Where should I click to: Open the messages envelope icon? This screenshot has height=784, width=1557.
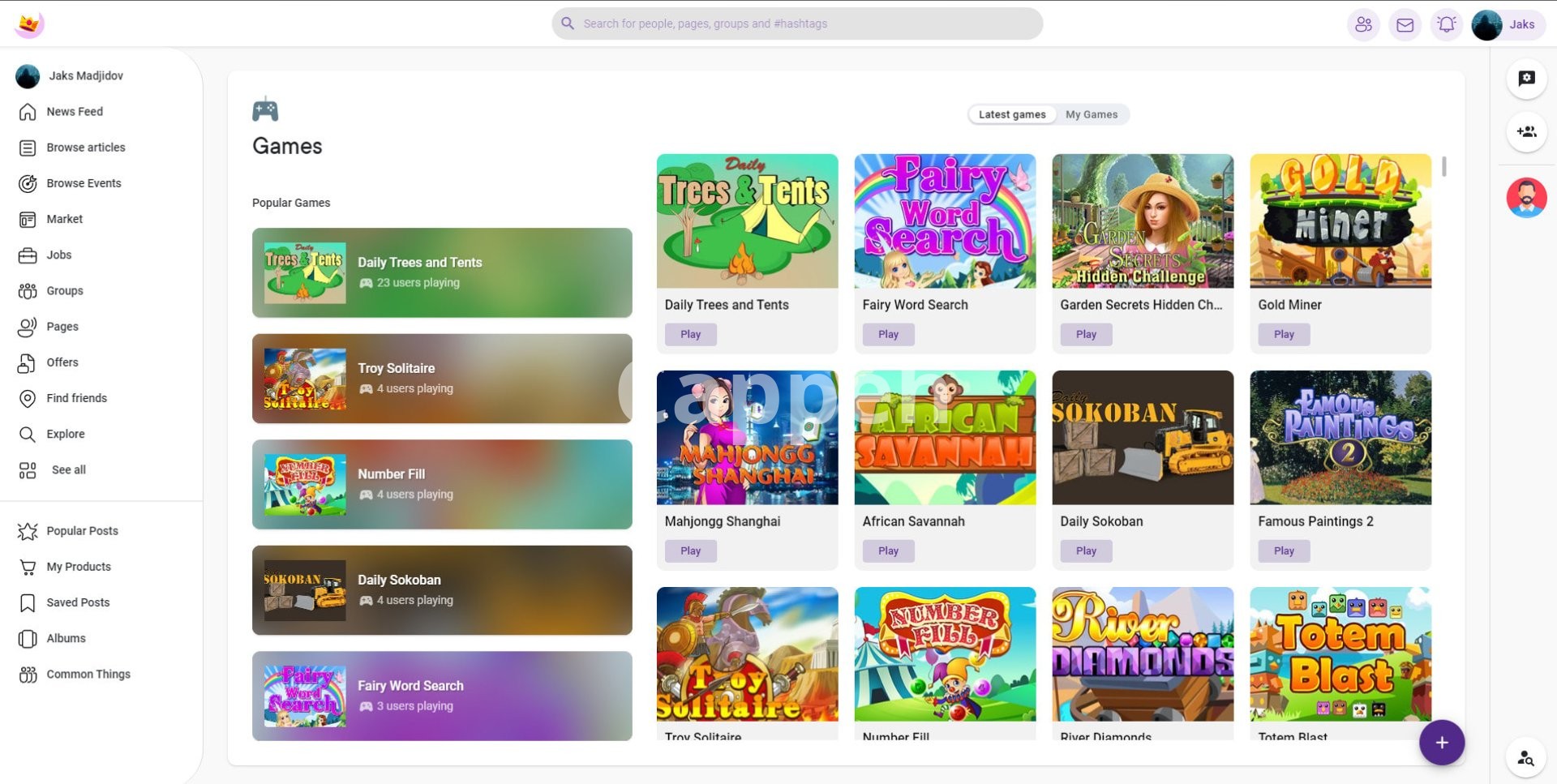pos(1405,25)
